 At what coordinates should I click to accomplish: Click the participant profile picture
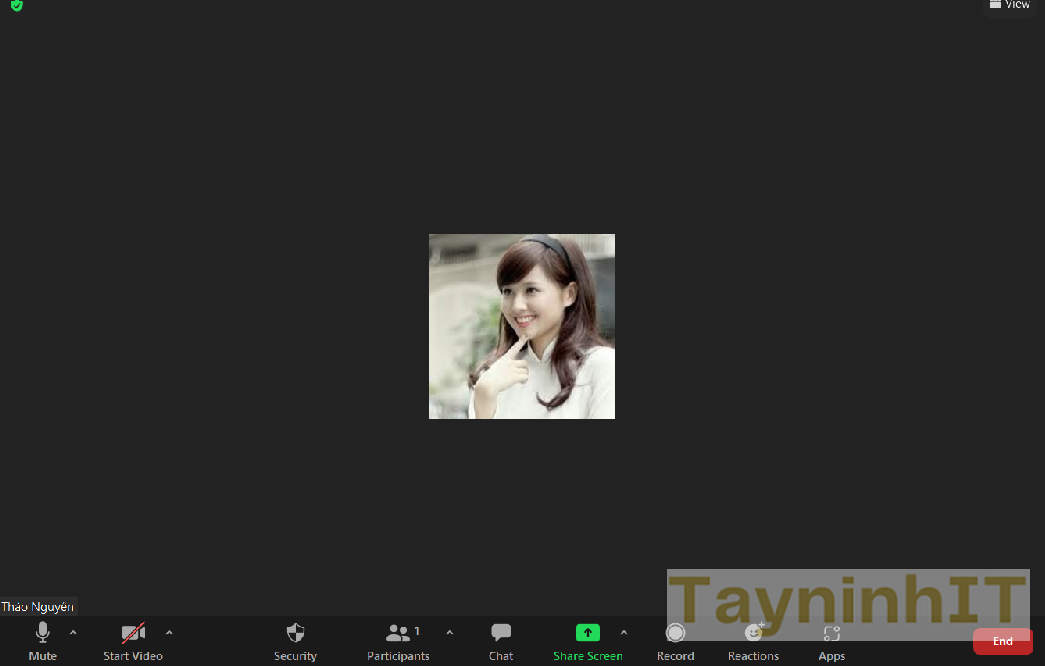[522, 326]
